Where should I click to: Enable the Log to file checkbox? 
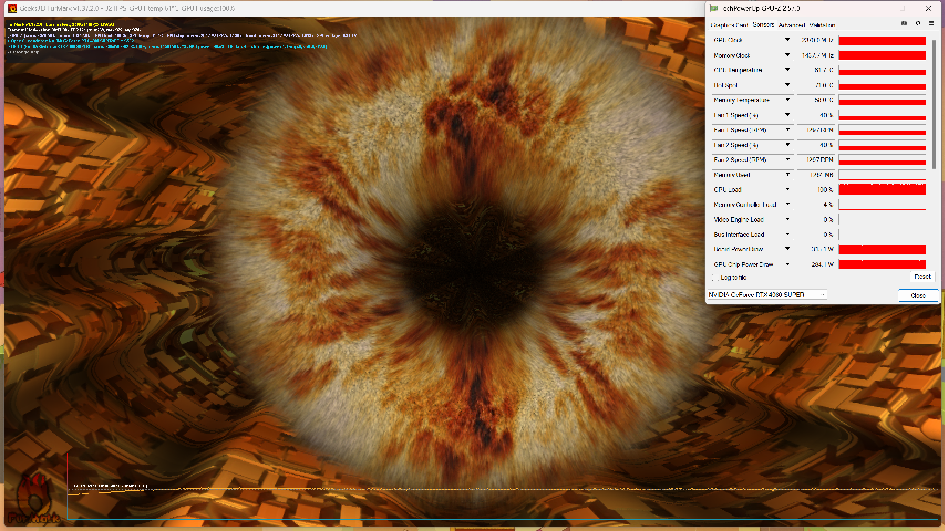714,277
